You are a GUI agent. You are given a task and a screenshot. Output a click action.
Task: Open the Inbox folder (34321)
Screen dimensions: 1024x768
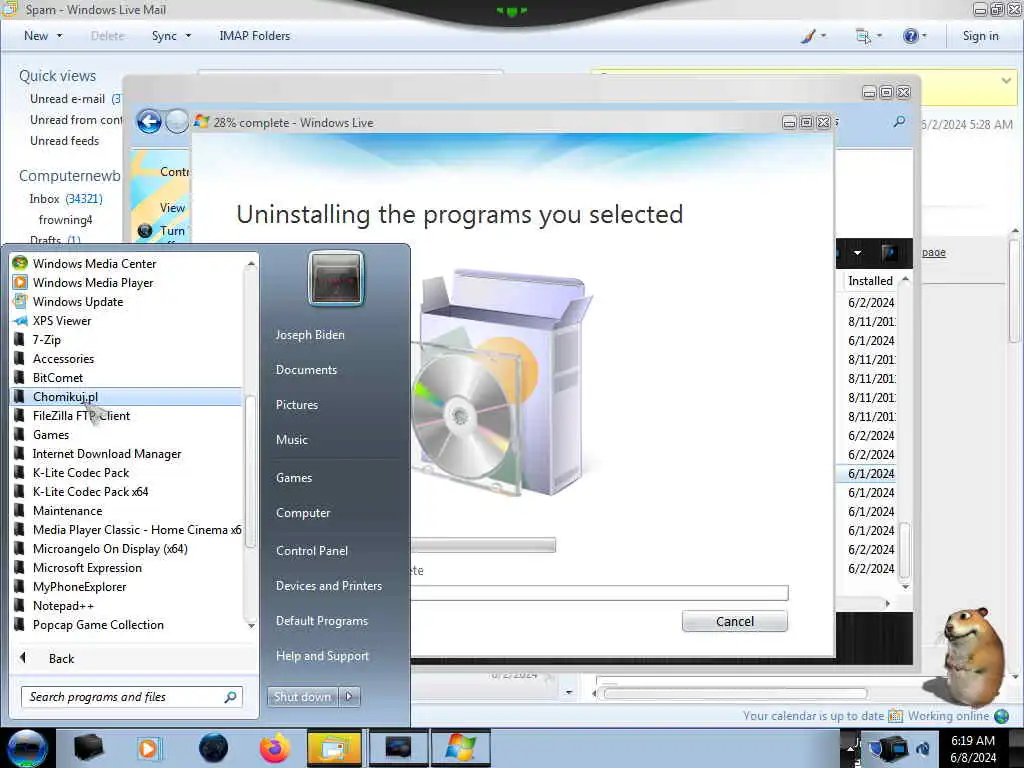coord(65,199)
